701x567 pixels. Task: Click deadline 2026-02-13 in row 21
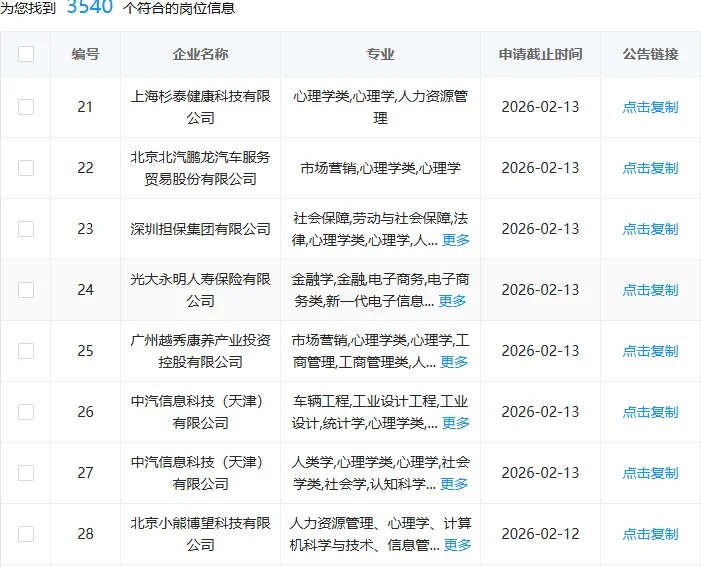pos(541,107)
